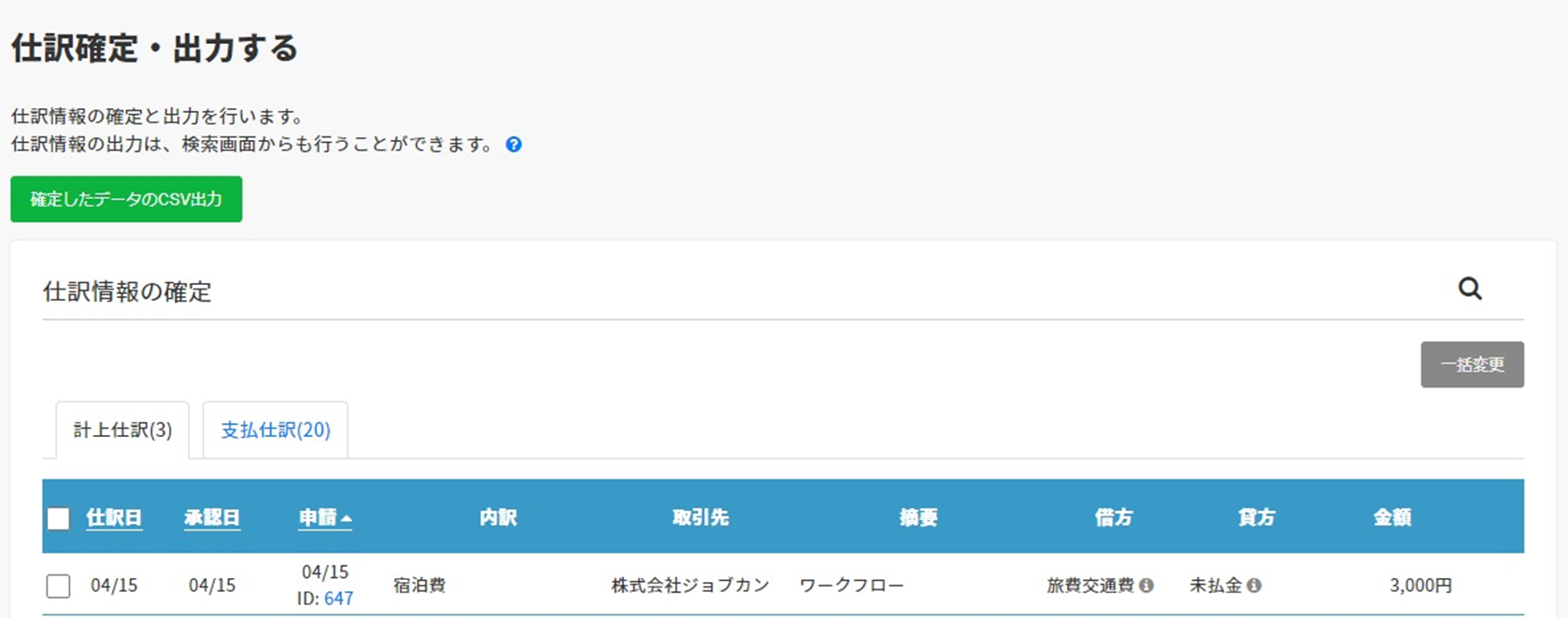Viewport: 1568px width, 622px height.
Task: Check the checkbox for the 04/15 row
Action: pyautogui.click(x=59, y=586)
